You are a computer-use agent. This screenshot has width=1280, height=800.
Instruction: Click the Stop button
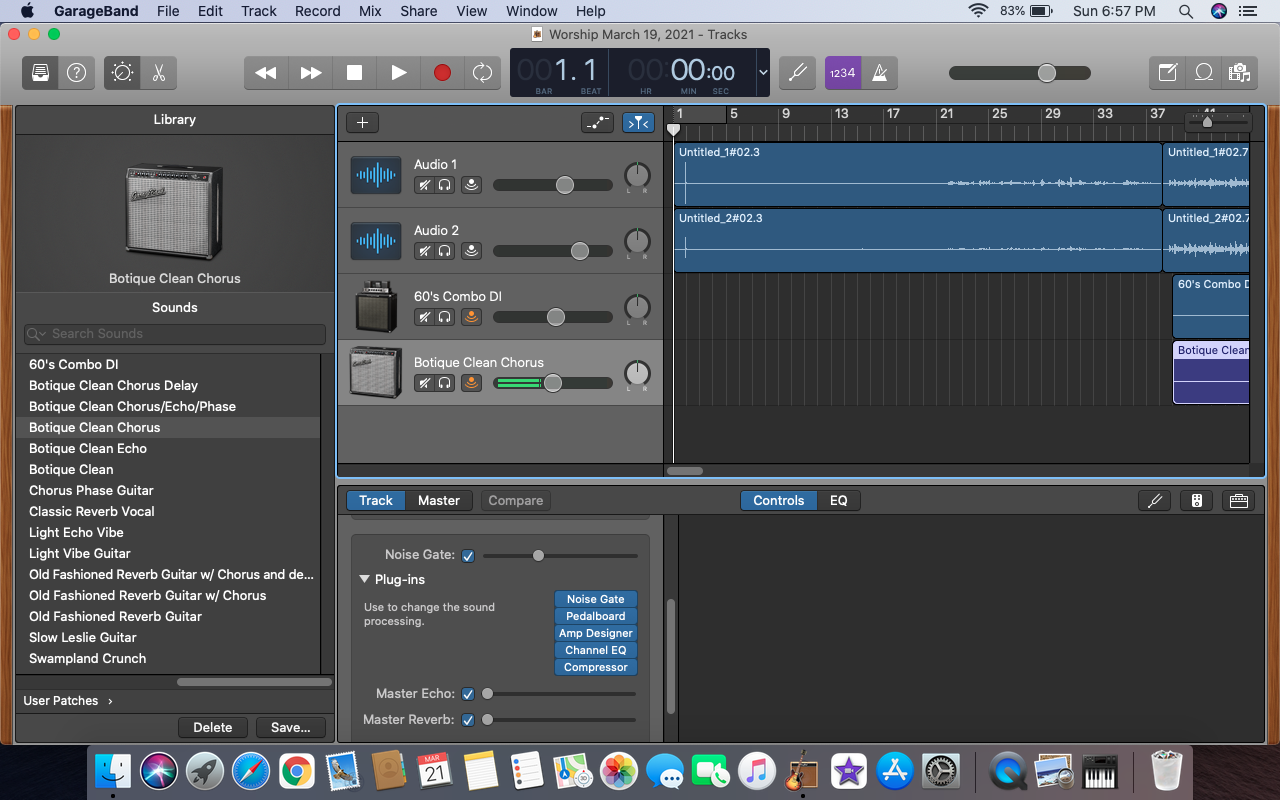(354, 73)
